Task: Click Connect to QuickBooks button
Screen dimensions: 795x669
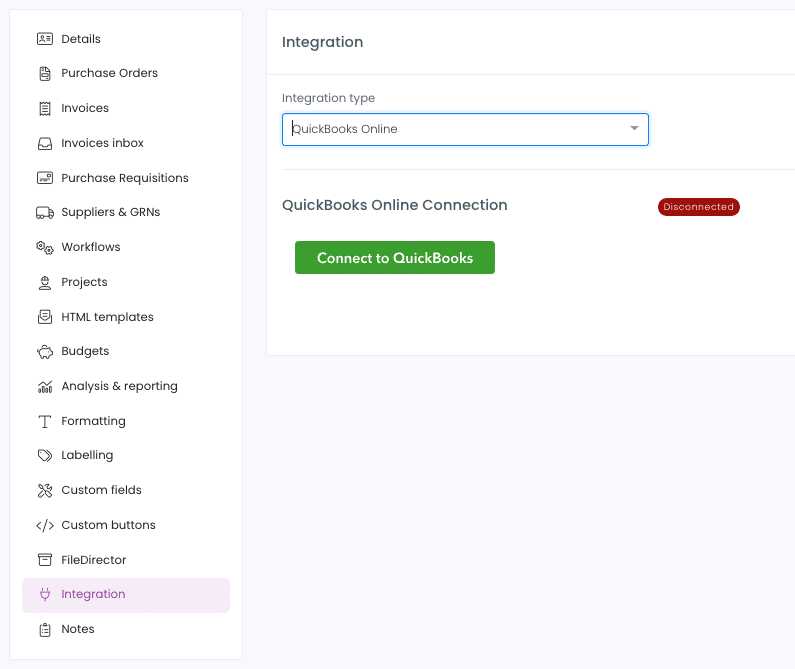Action: 394,258
